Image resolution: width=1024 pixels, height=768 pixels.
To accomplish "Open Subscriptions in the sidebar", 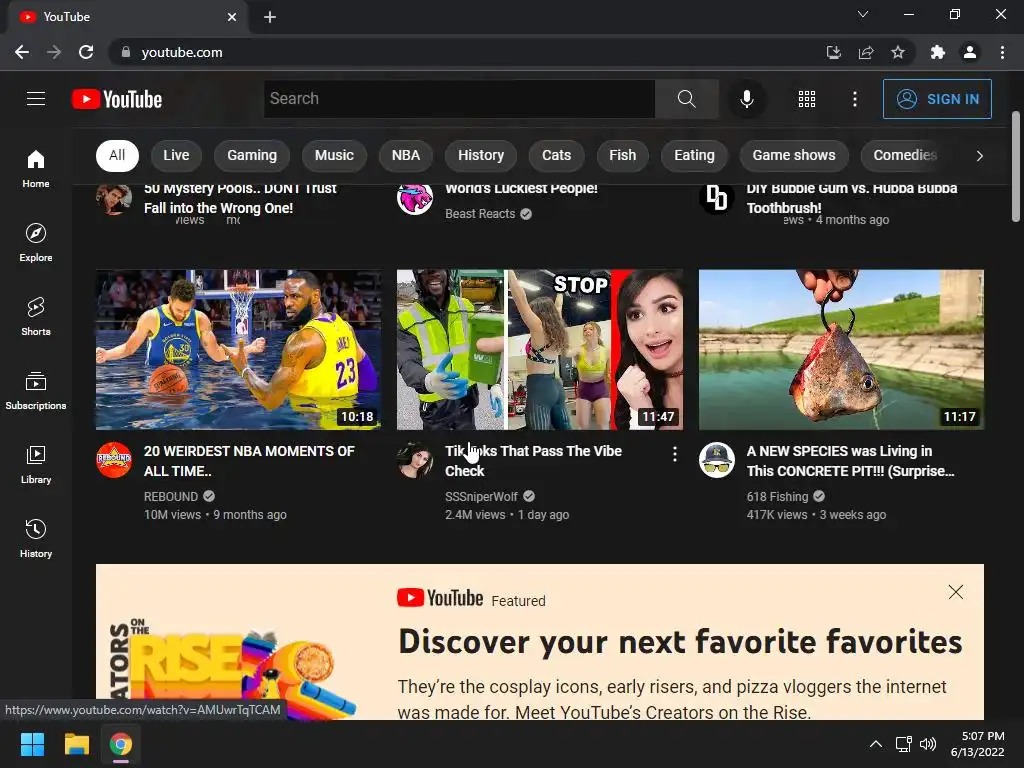I will [36, 391].
